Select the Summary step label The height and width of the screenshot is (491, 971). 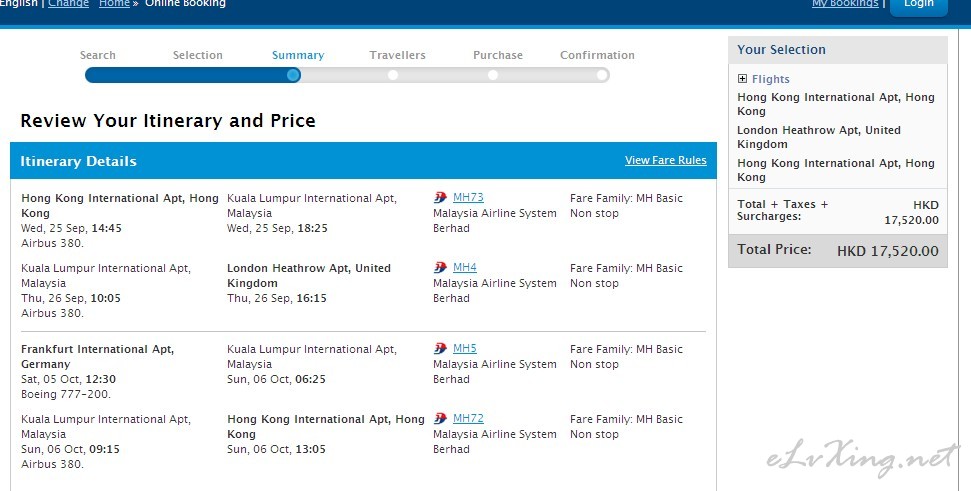[298, 56]
